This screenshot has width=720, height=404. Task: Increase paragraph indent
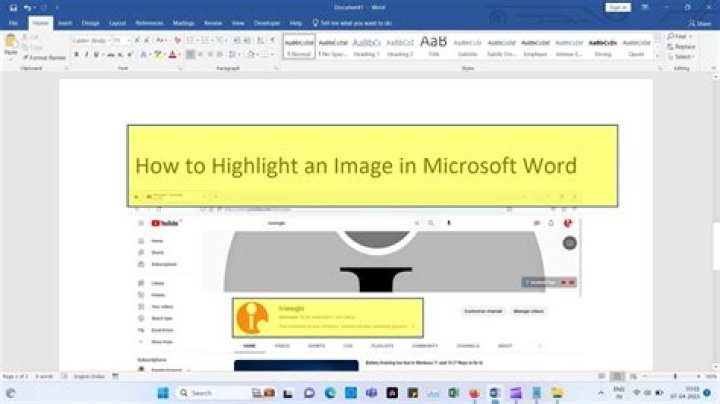click(247, 40)
